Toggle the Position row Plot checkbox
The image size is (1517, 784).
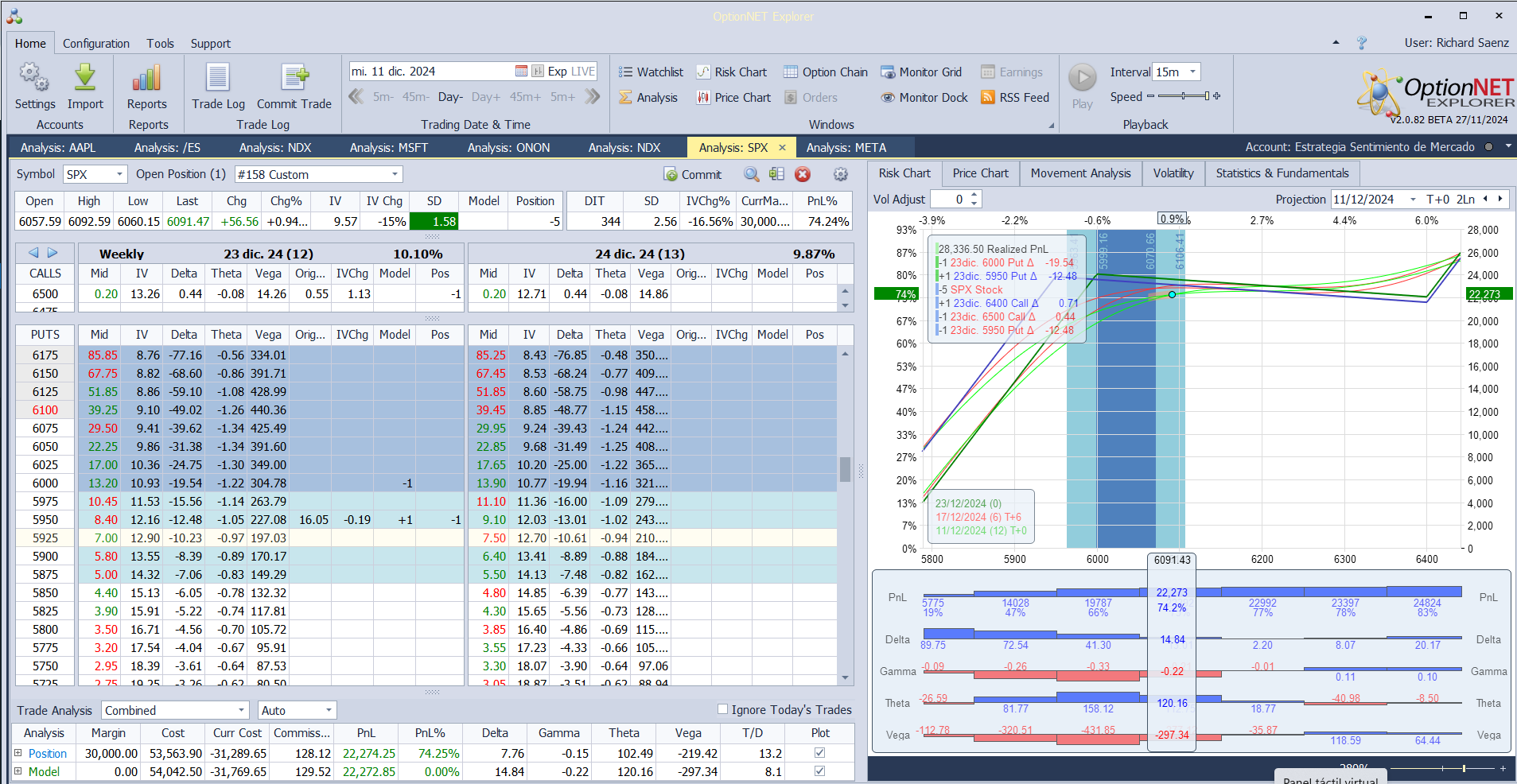click(x=819, y=753)
